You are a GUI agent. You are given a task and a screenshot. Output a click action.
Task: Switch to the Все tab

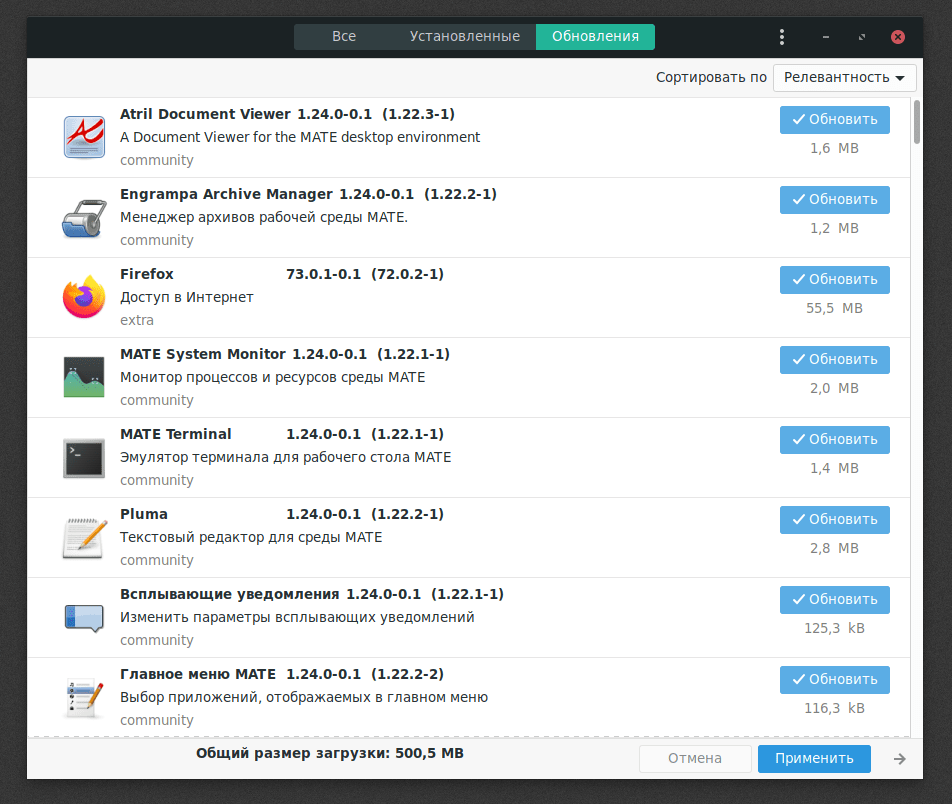coord(344,37)
